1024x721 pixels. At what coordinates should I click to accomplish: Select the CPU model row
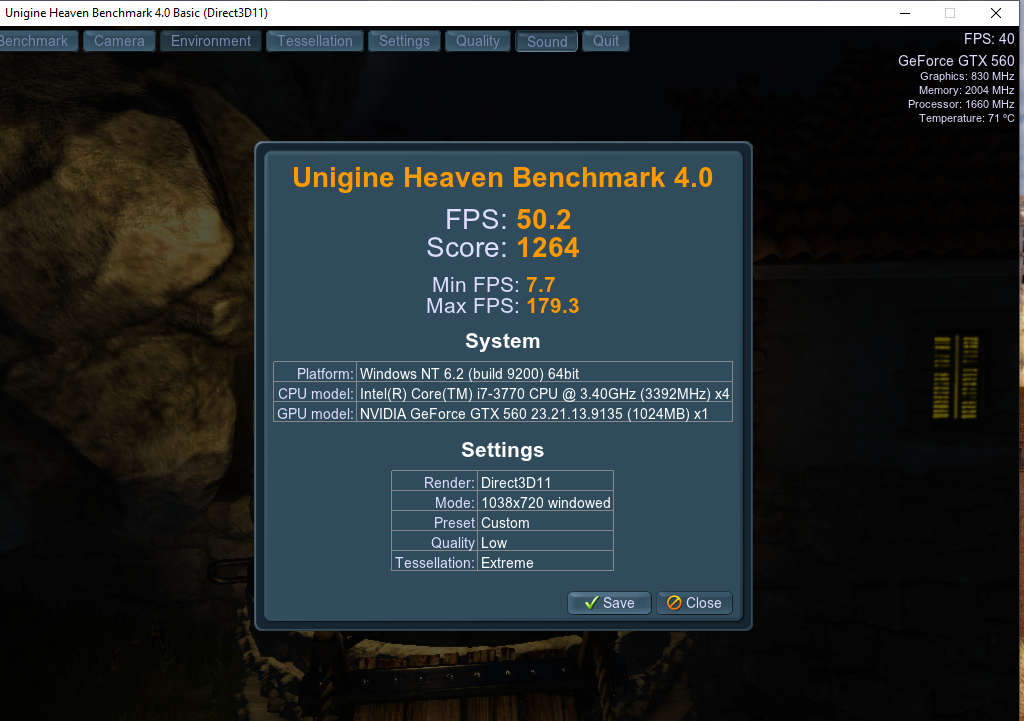pos(502,393)
